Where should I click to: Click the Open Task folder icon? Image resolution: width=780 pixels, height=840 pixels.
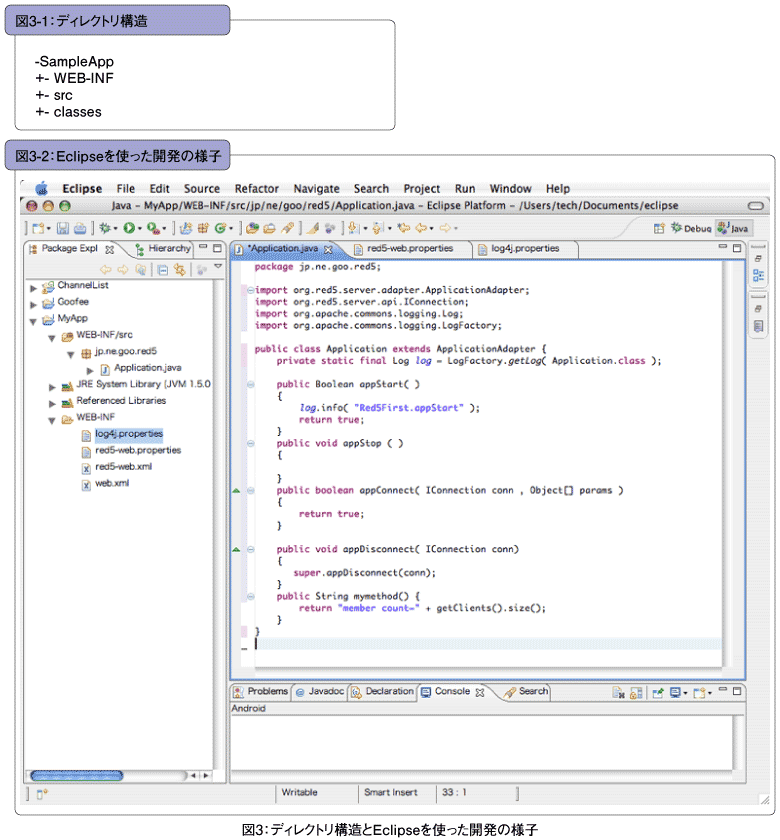click(x=269, y=228)
